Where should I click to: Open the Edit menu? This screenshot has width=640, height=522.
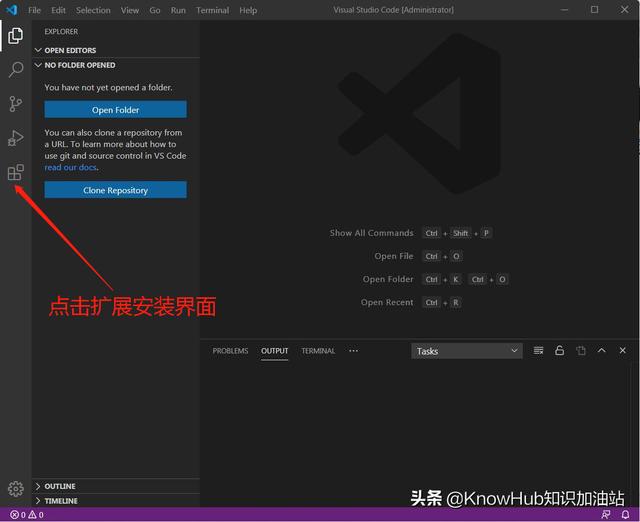(x=58, y=10)
